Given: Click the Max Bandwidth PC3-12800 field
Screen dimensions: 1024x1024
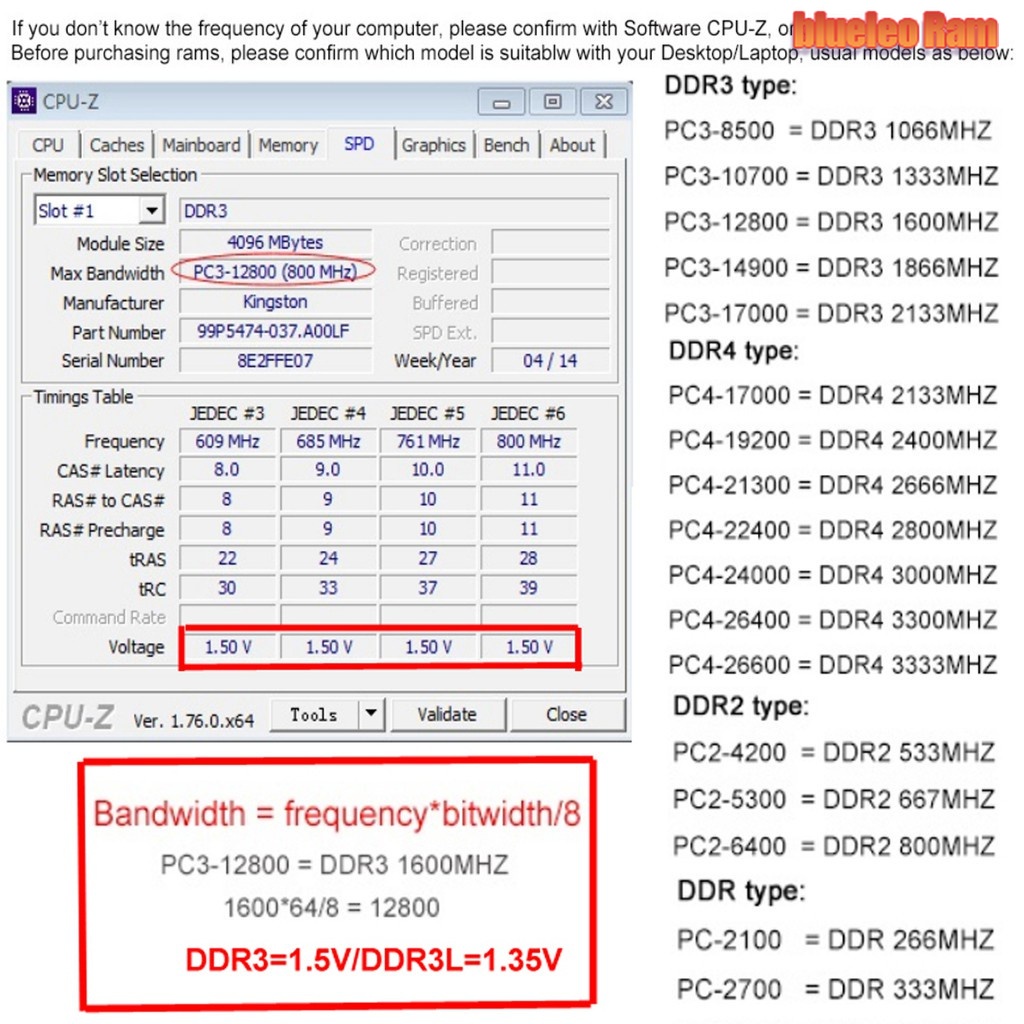Looking at the screenshot, I should [275, 272].
